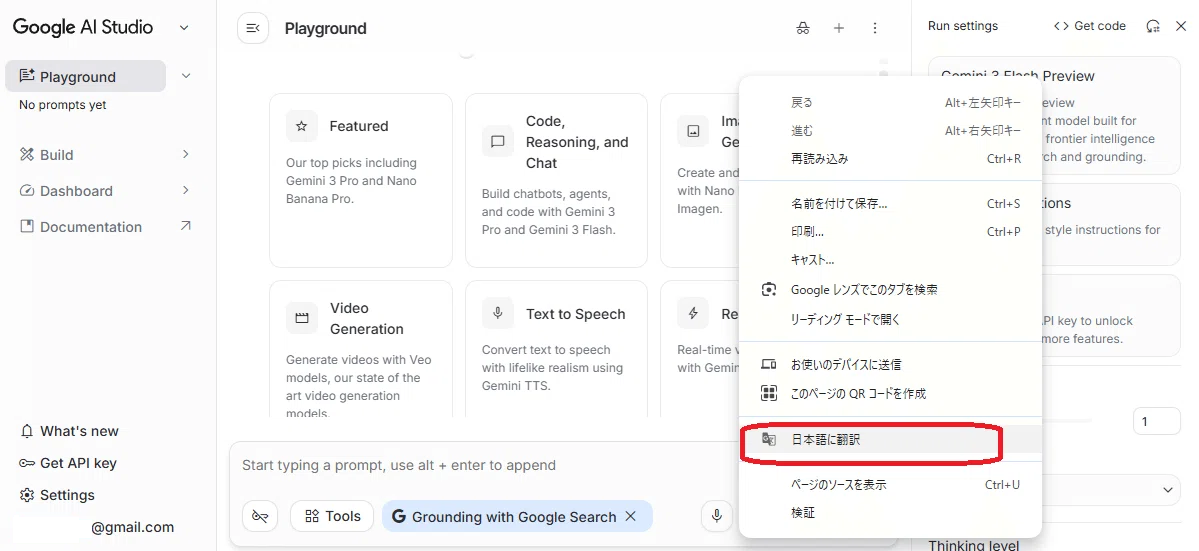Select ページのソースを表示 in context menu
The image size is (1199, 551).
(892, 485)
